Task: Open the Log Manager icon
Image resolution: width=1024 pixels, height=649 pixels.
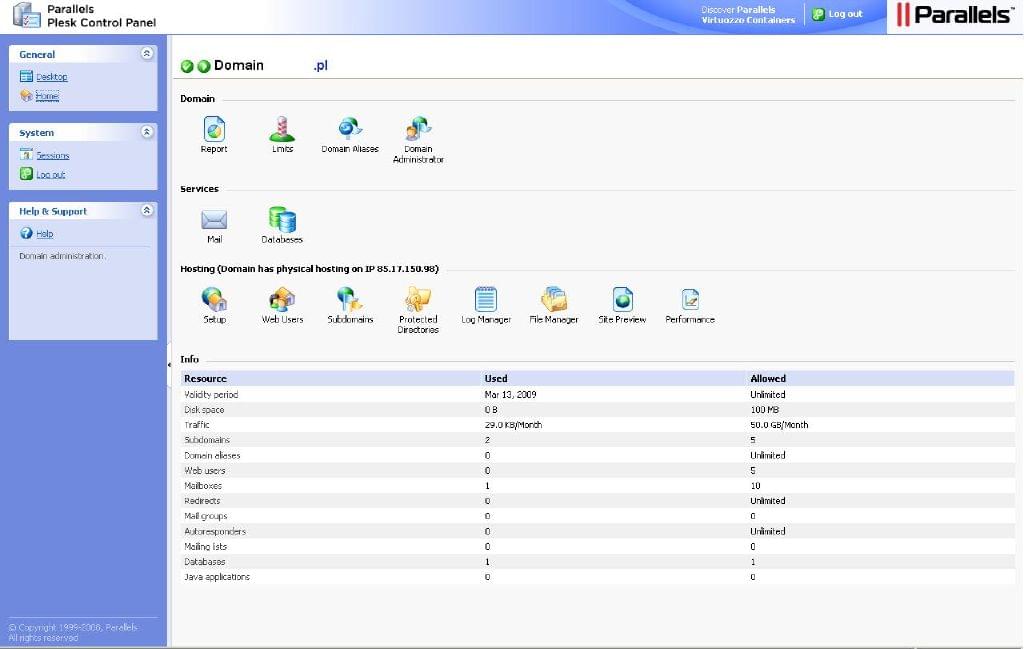Action: point(486,300)
